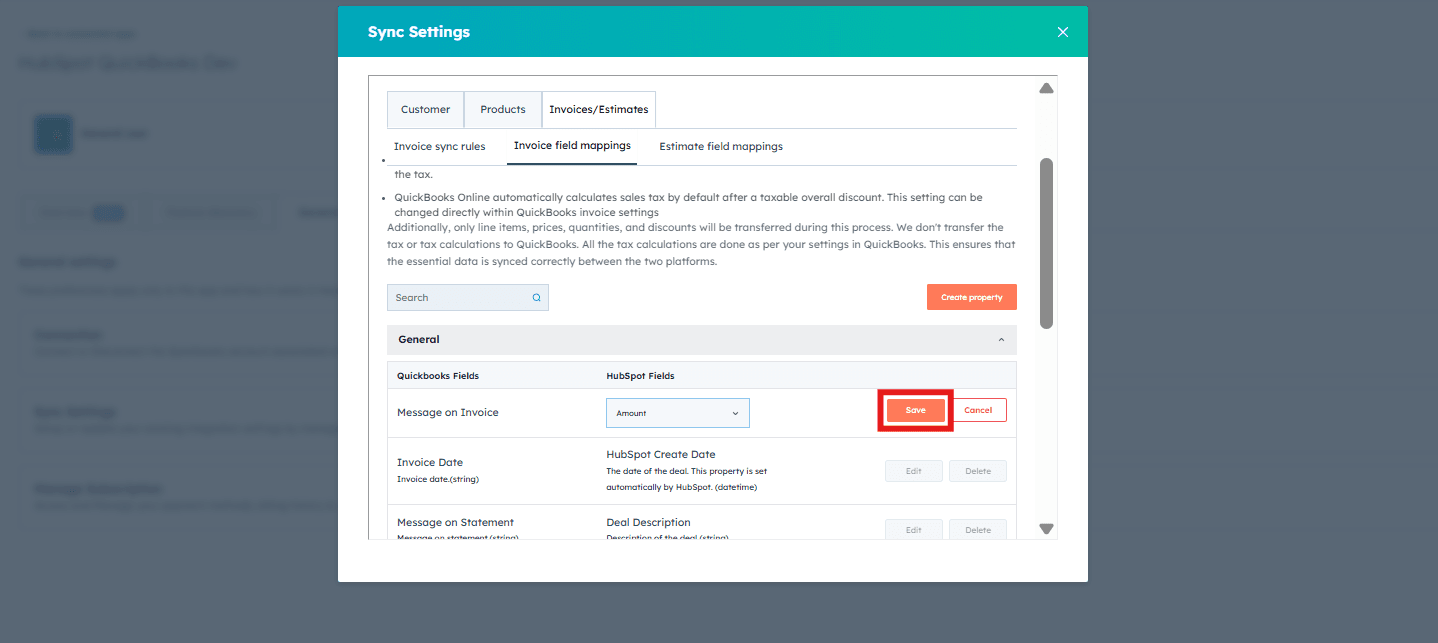1438x643 pixels.
Task: Click the Sync Settings title
Action: (x=419, y=32)
